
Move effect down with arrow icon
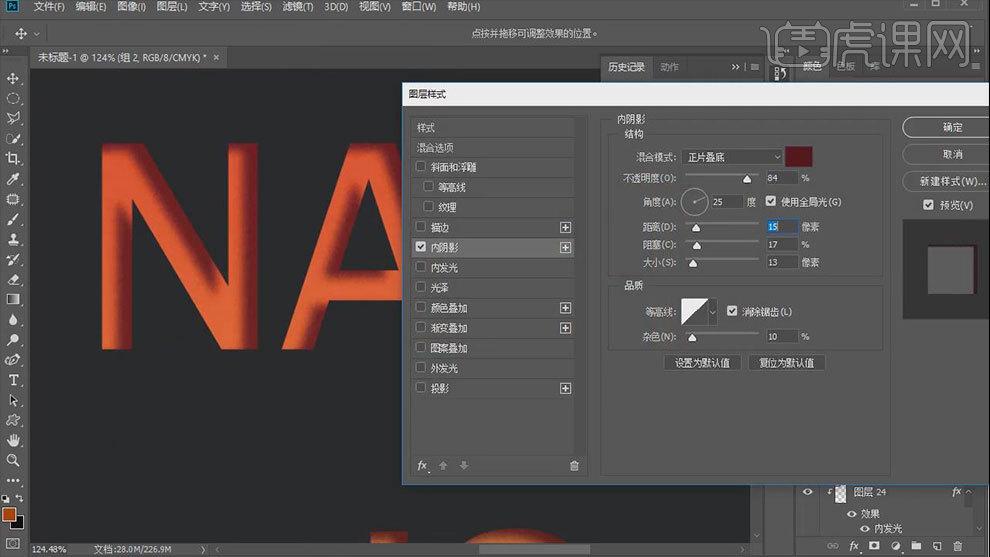pos(463,465)
